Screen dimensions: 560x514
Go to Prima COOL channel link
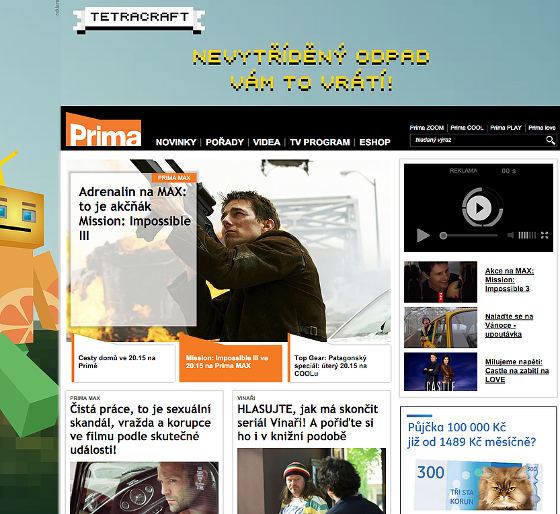tap(467, 128)
